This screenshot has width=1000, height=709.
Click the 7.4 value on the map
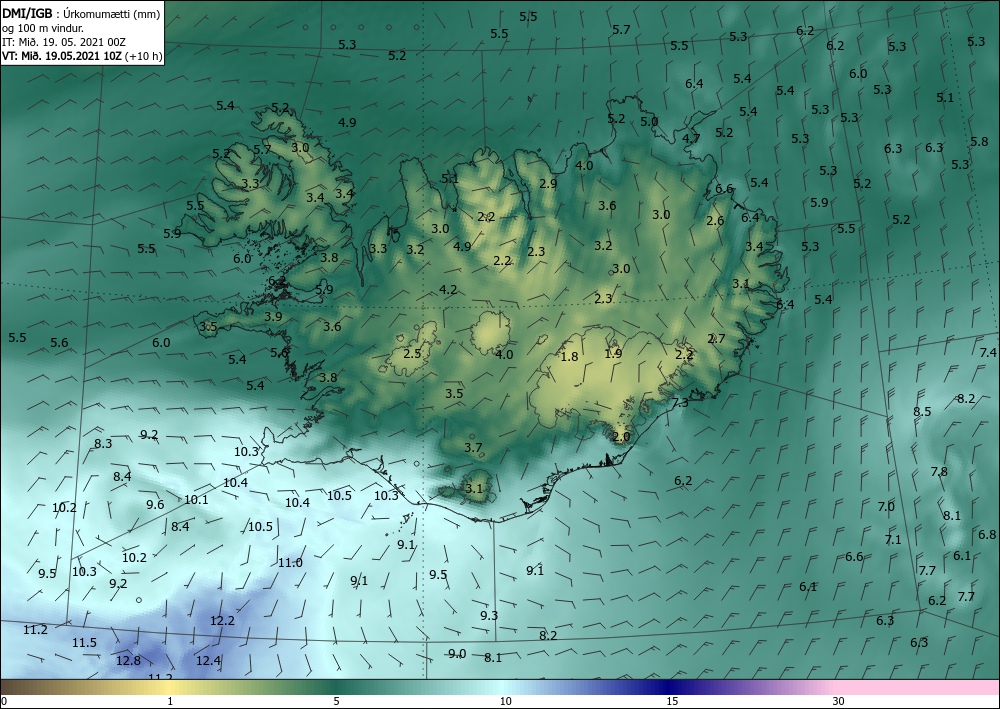click(x=988, y=353)
